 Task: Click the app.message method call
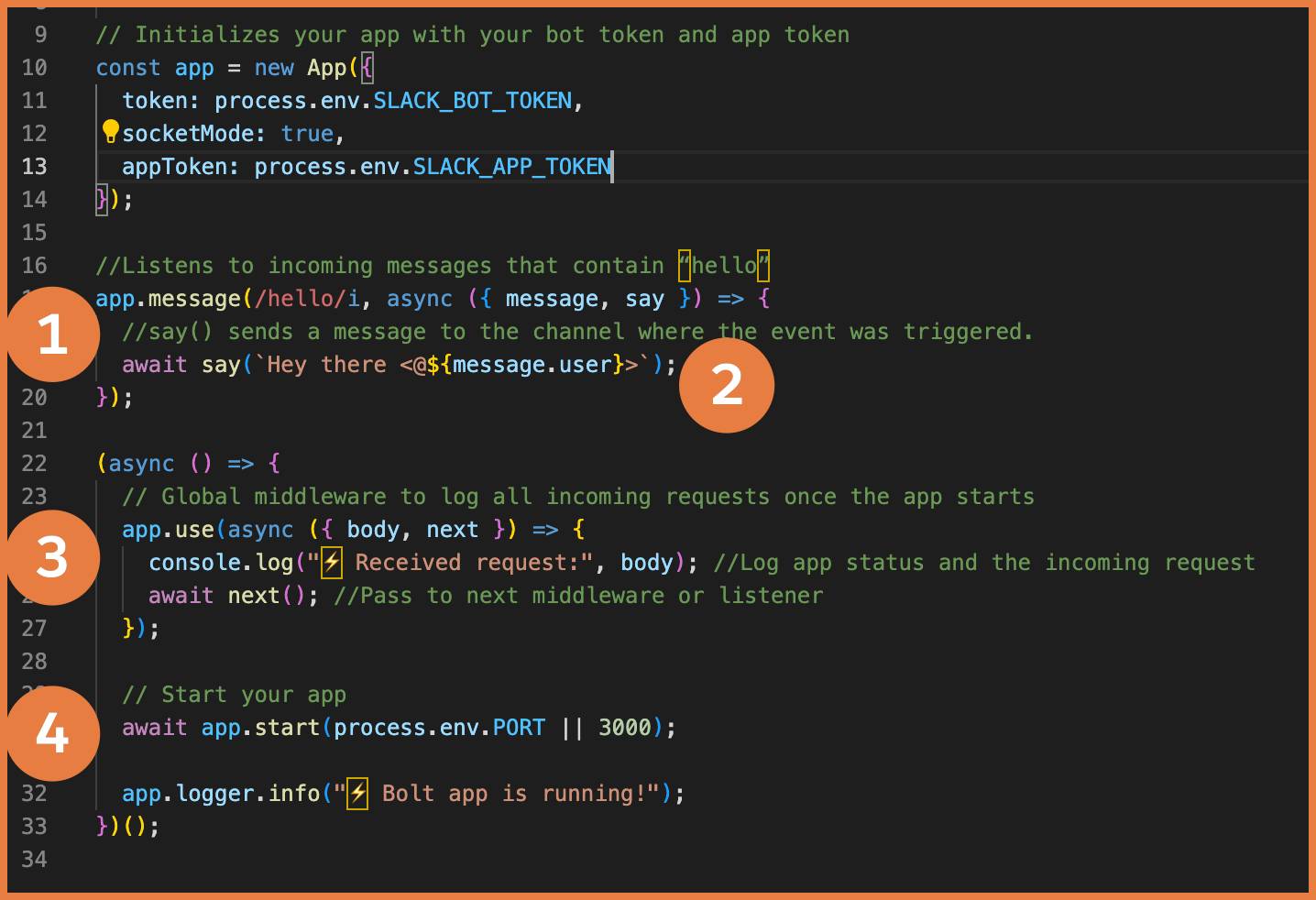[168, 299]
